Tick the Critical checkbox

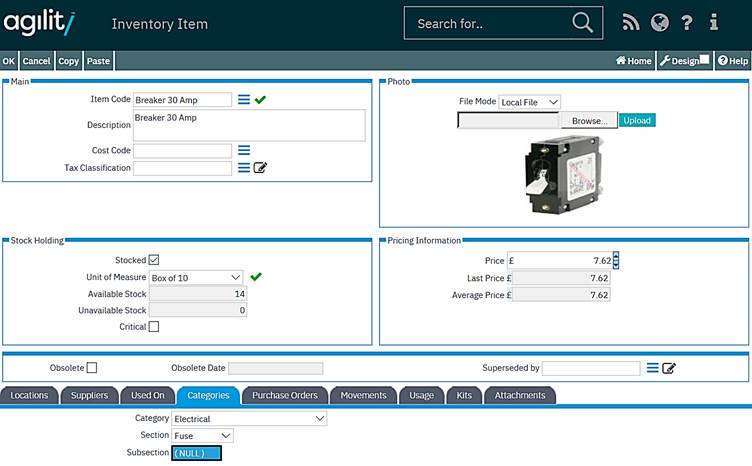153,326
